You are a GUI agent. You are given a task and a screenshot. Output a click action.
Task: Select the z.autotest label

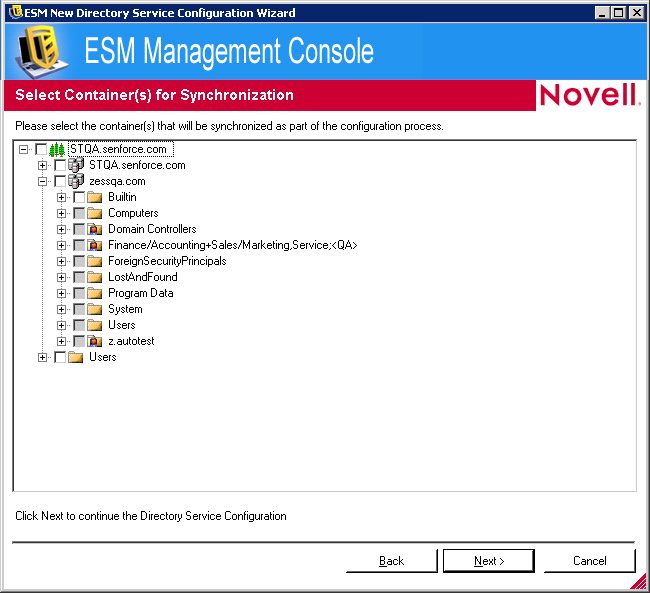pyautogui.click(x=131, y=341)
